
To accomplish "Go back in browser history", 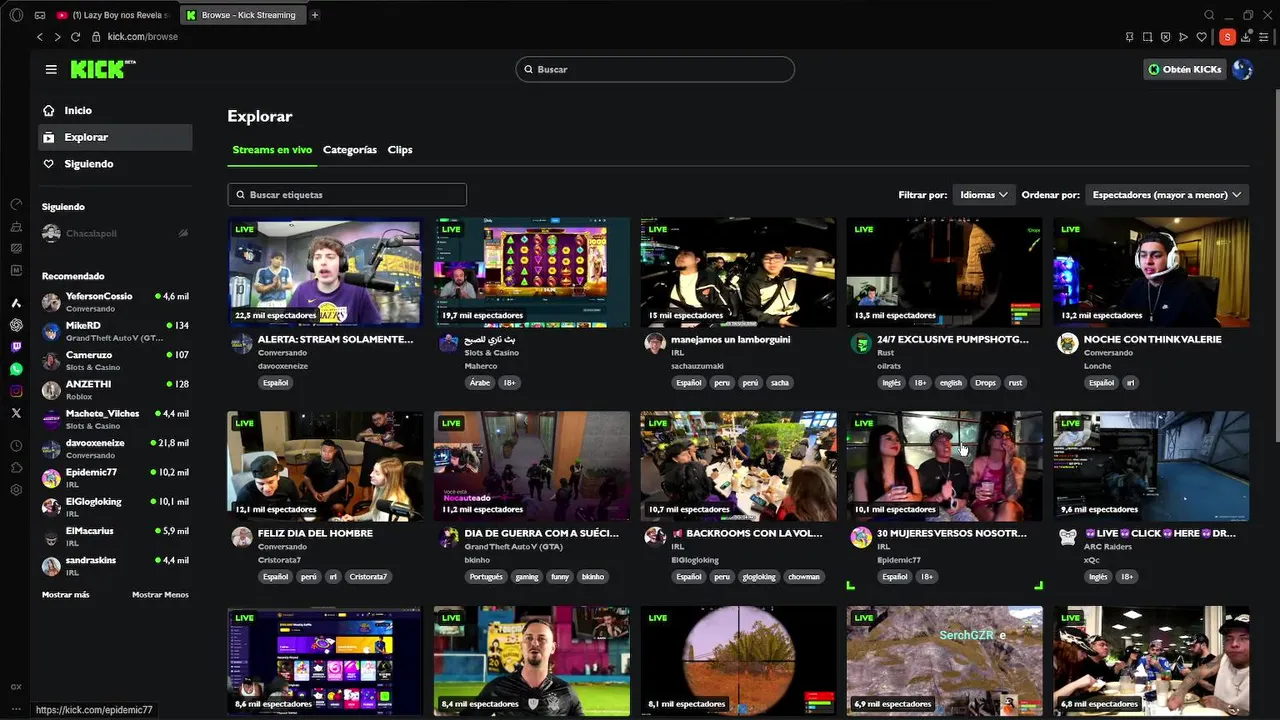I will (40, 37).
